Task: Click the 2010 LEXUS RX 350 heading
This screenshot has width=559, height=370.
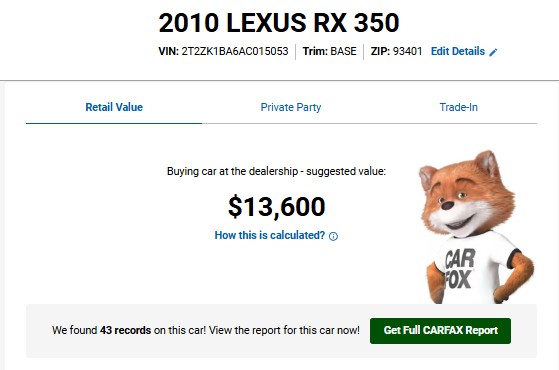Action: 279,23
